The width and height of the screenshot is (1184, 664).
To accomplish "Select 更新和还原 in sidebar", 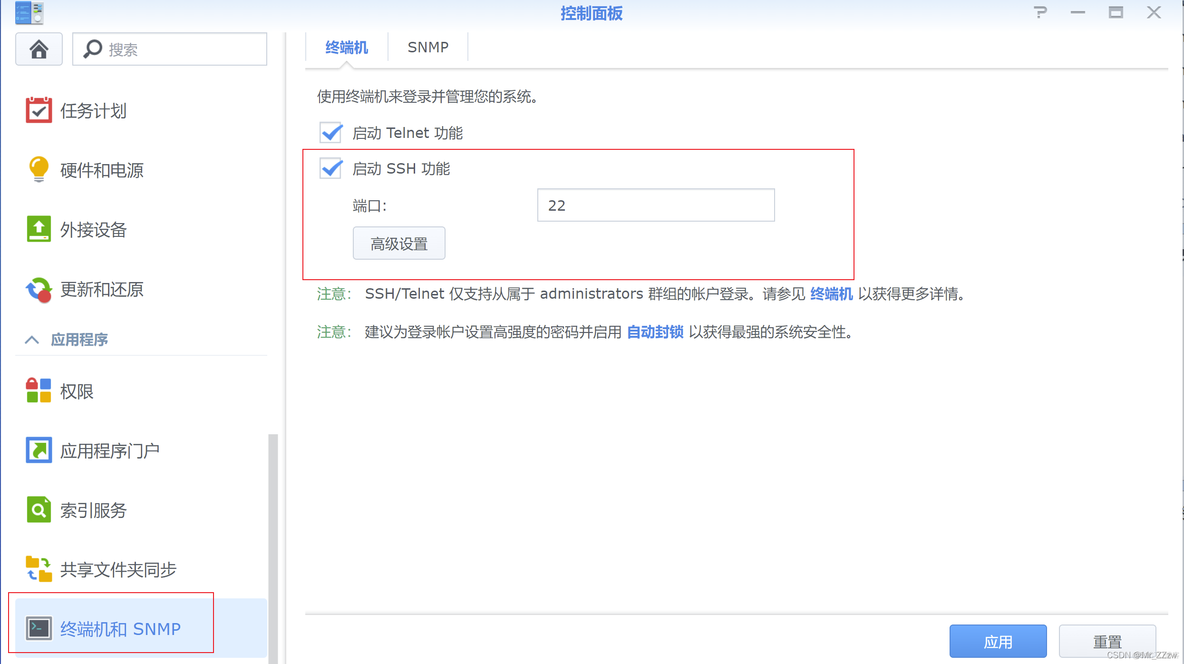I will (x=141, y=289).
